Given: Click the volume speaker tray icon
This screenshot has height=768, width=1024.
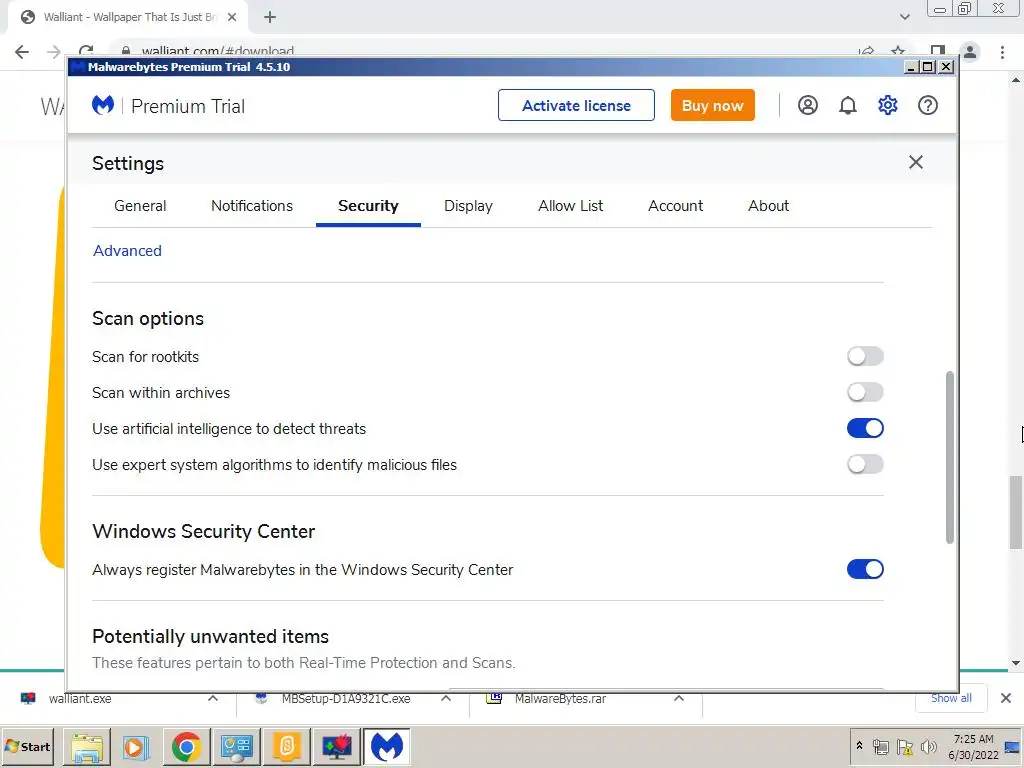Looking at the screenshot, I should [x=929, y=746].
